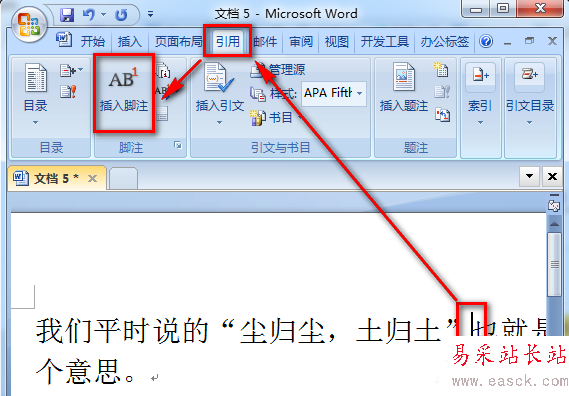569x396 pixels.
Task: Expand the 引文目录 group
Action: pyautogui.click(x=530, y=94)
